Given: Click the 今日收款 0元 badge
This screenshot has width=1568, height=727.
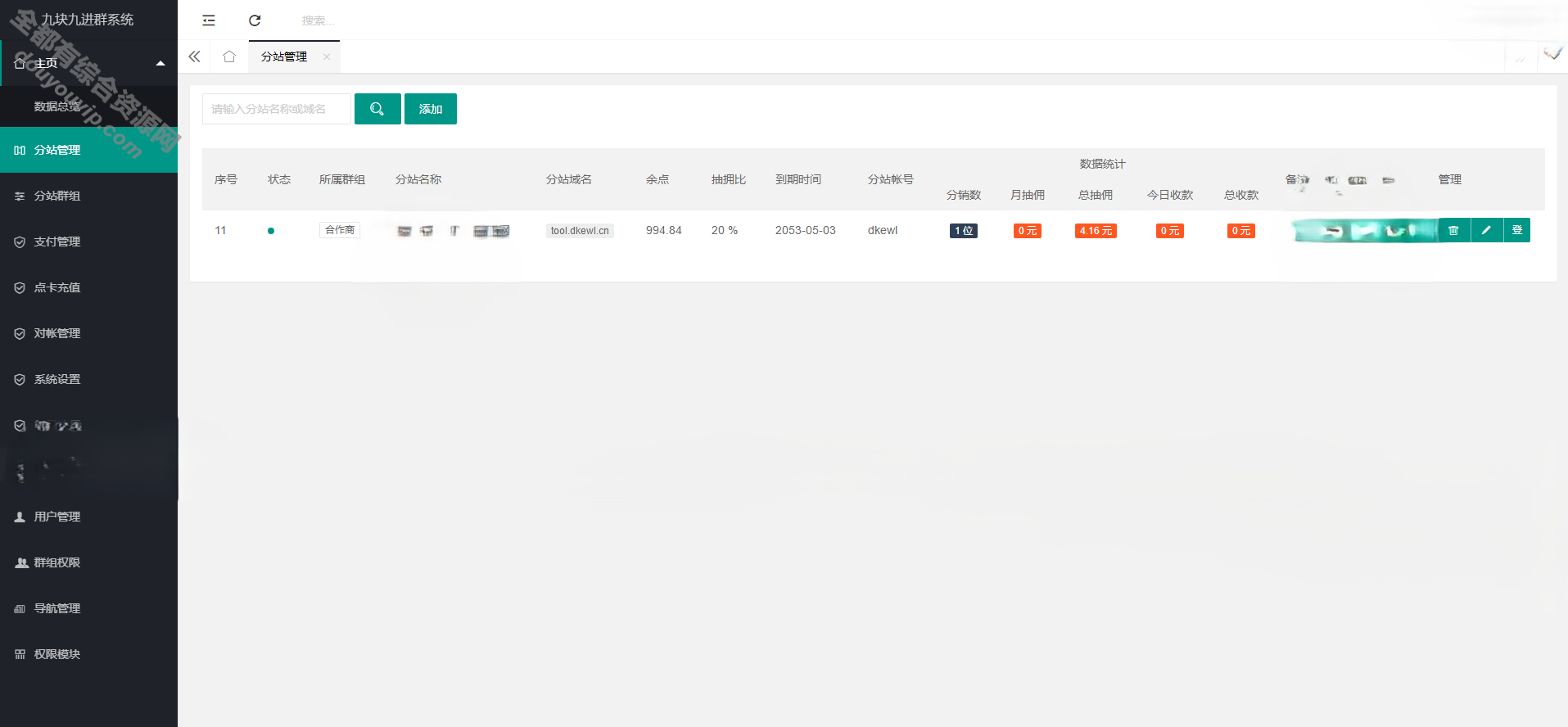Looking at the screenshot, I should point(1170,231).
